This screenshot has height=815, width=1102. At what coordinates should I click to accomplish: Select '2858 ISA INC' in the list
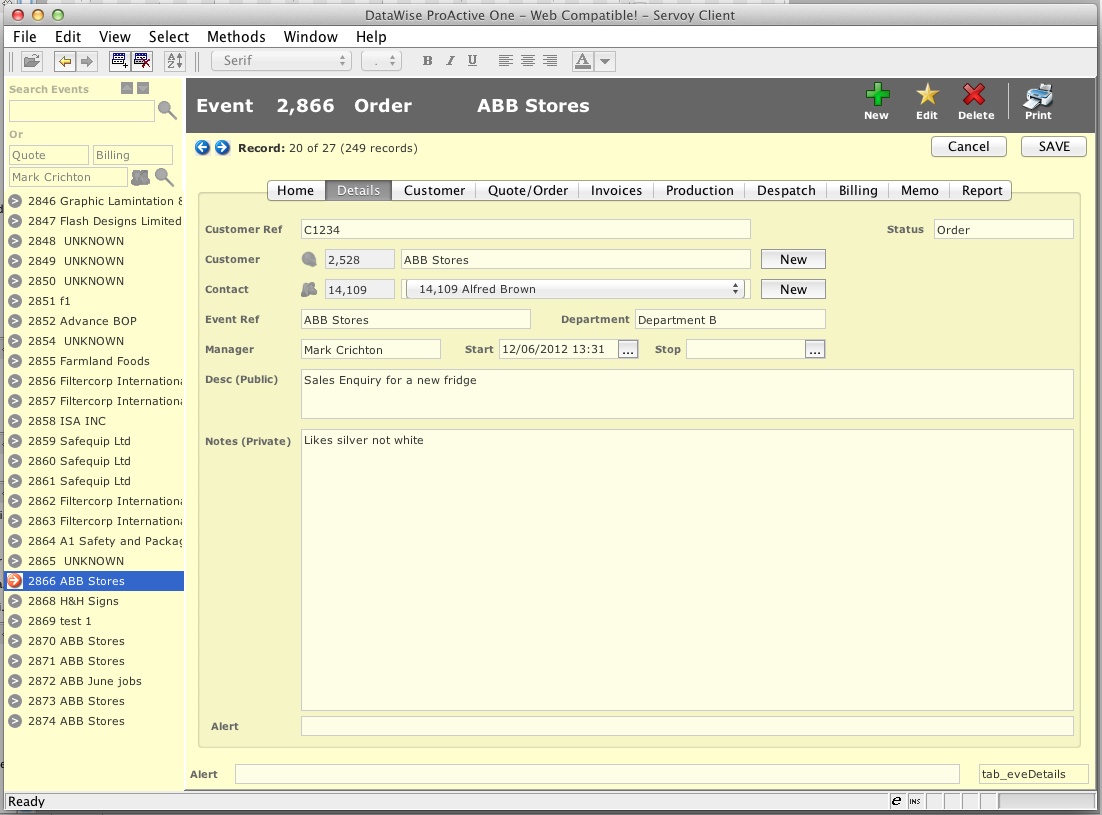tap(94, 421)
